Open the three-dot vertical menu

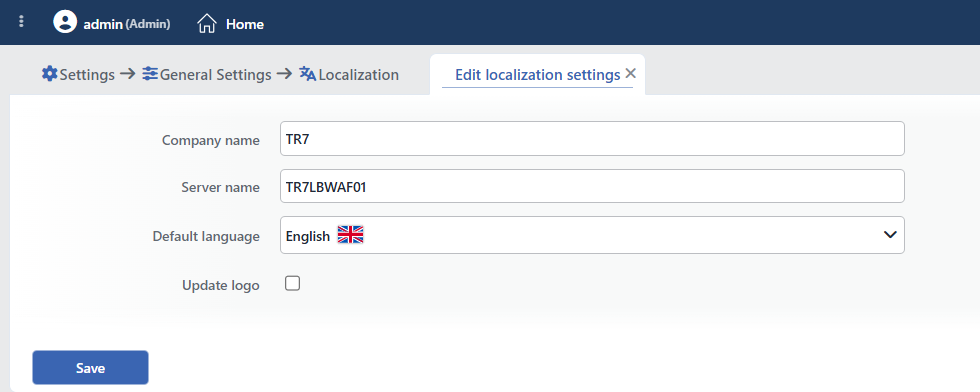[22, 22]
